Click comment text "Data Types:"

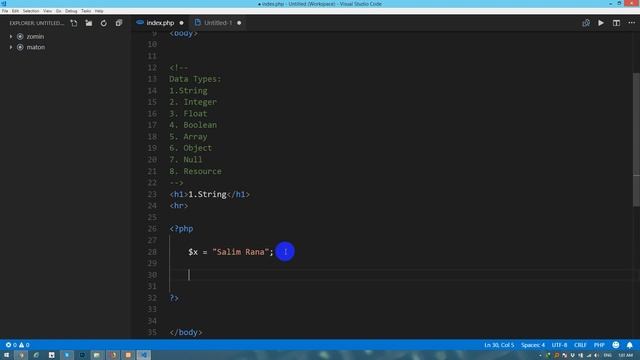point(195,79)
